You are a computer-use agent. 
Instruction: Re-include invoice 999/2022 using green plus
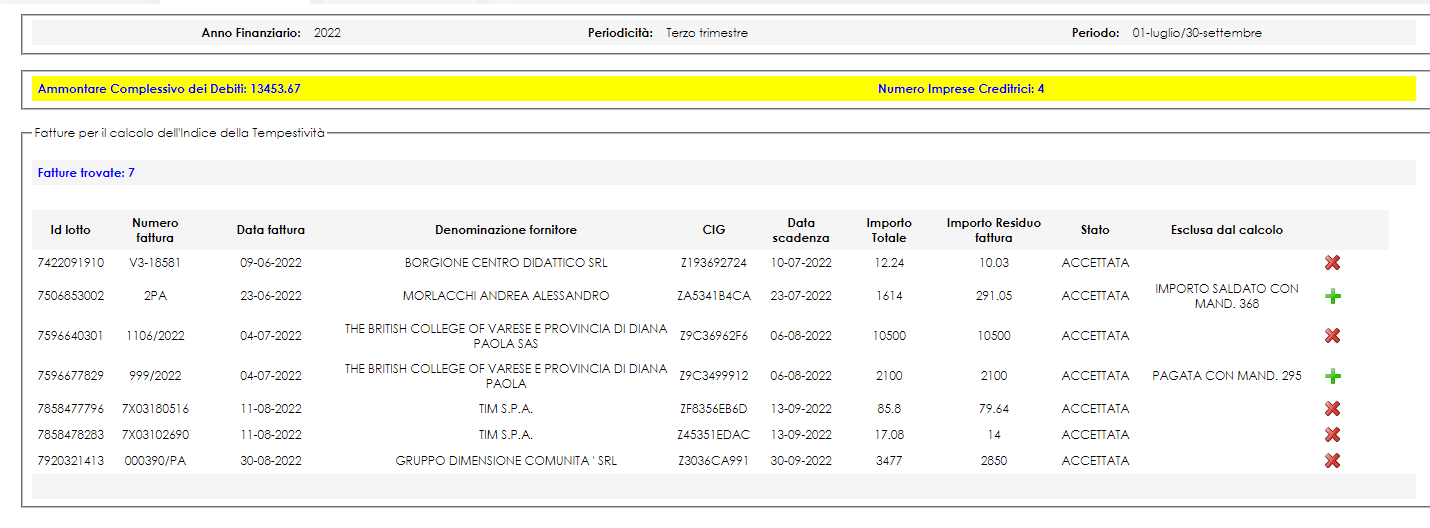1332,377
